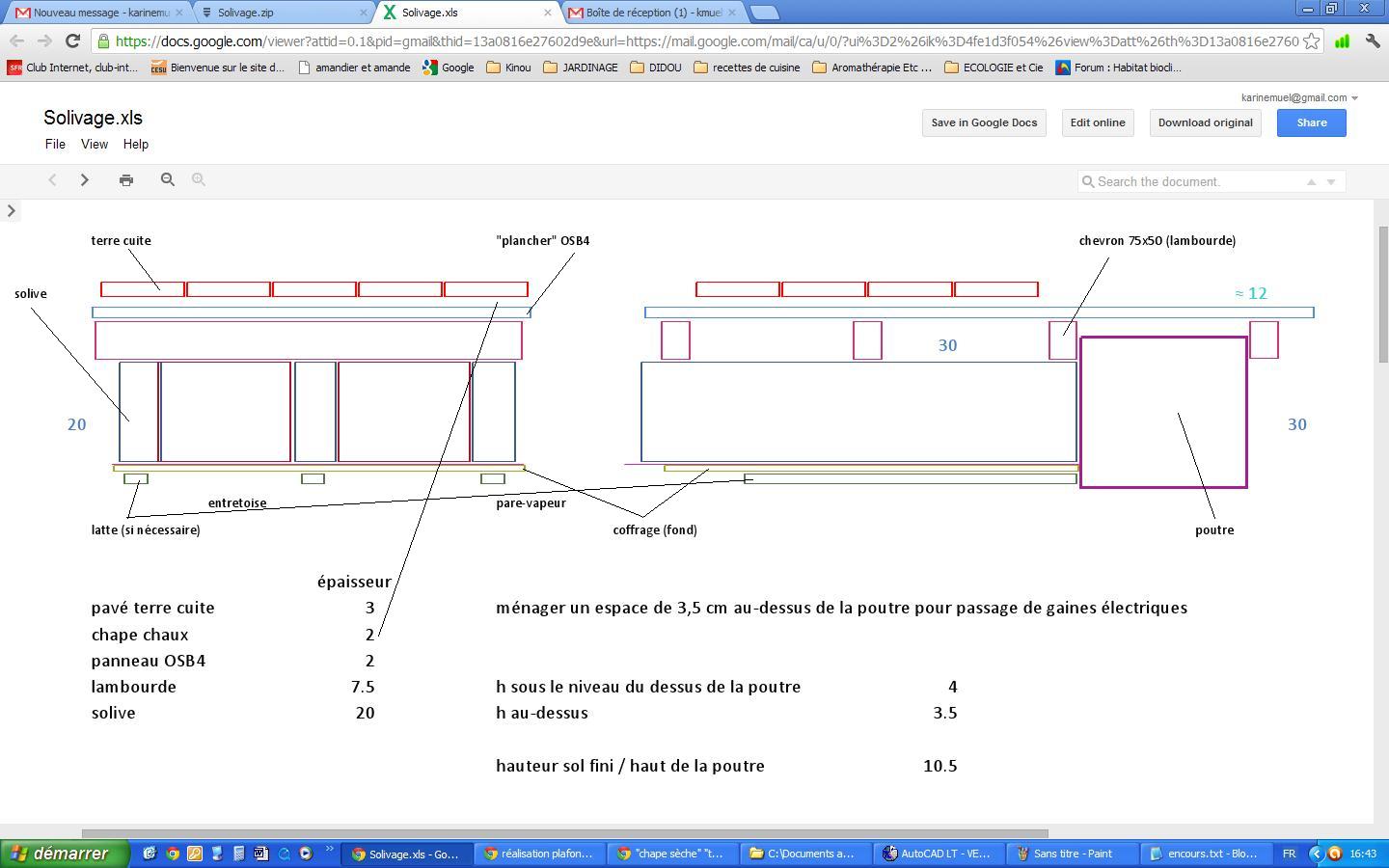Close the Boîte de réception tab

click(732, 13)
